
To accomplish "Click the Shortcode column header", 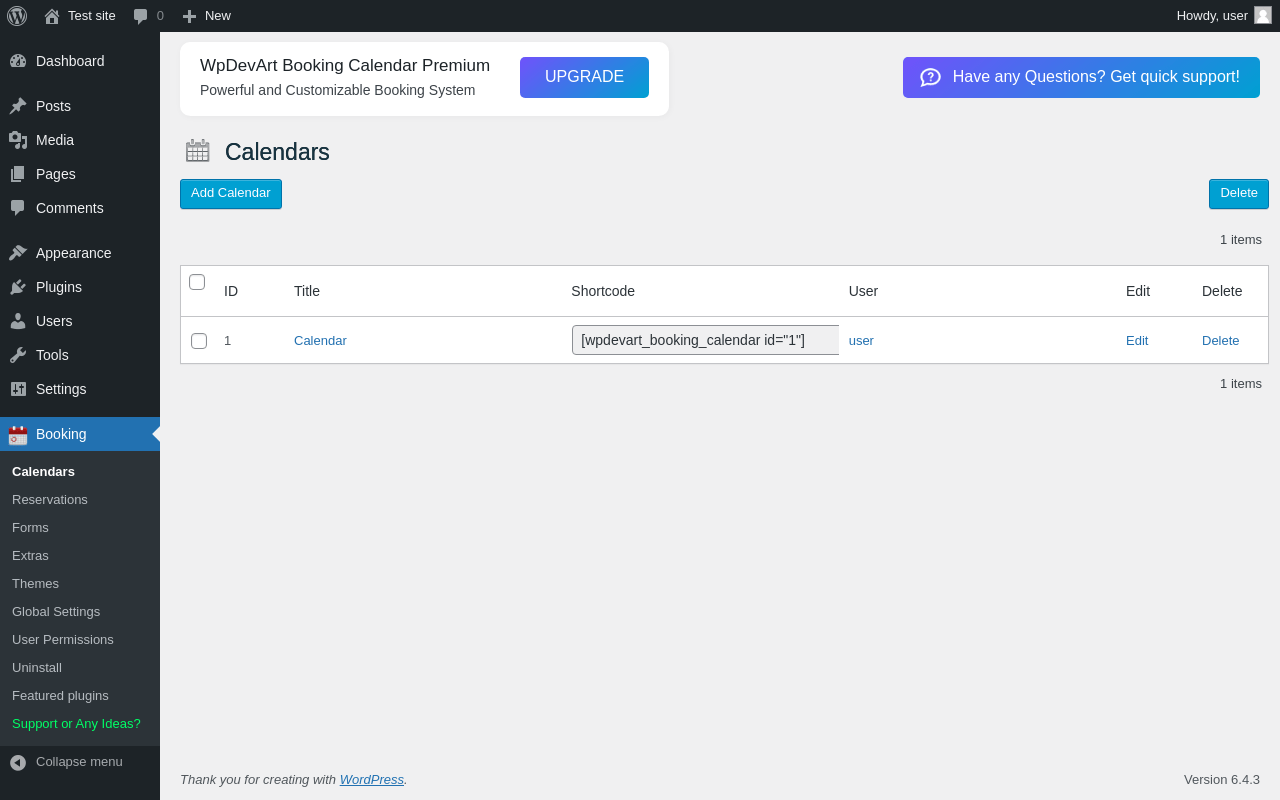I will point(603,291).
